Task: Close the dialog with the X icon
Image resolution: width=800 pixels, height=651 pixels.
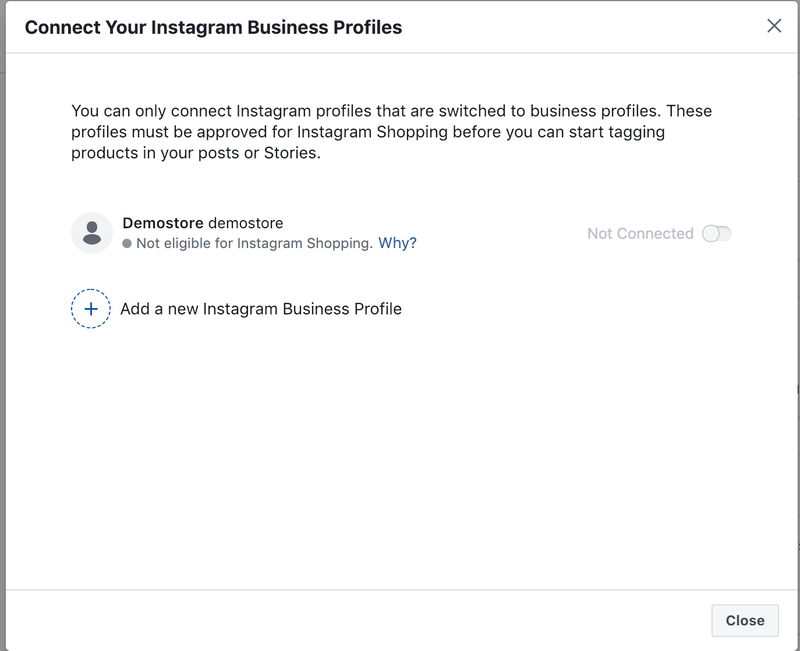Action: (x=774, y=26)
